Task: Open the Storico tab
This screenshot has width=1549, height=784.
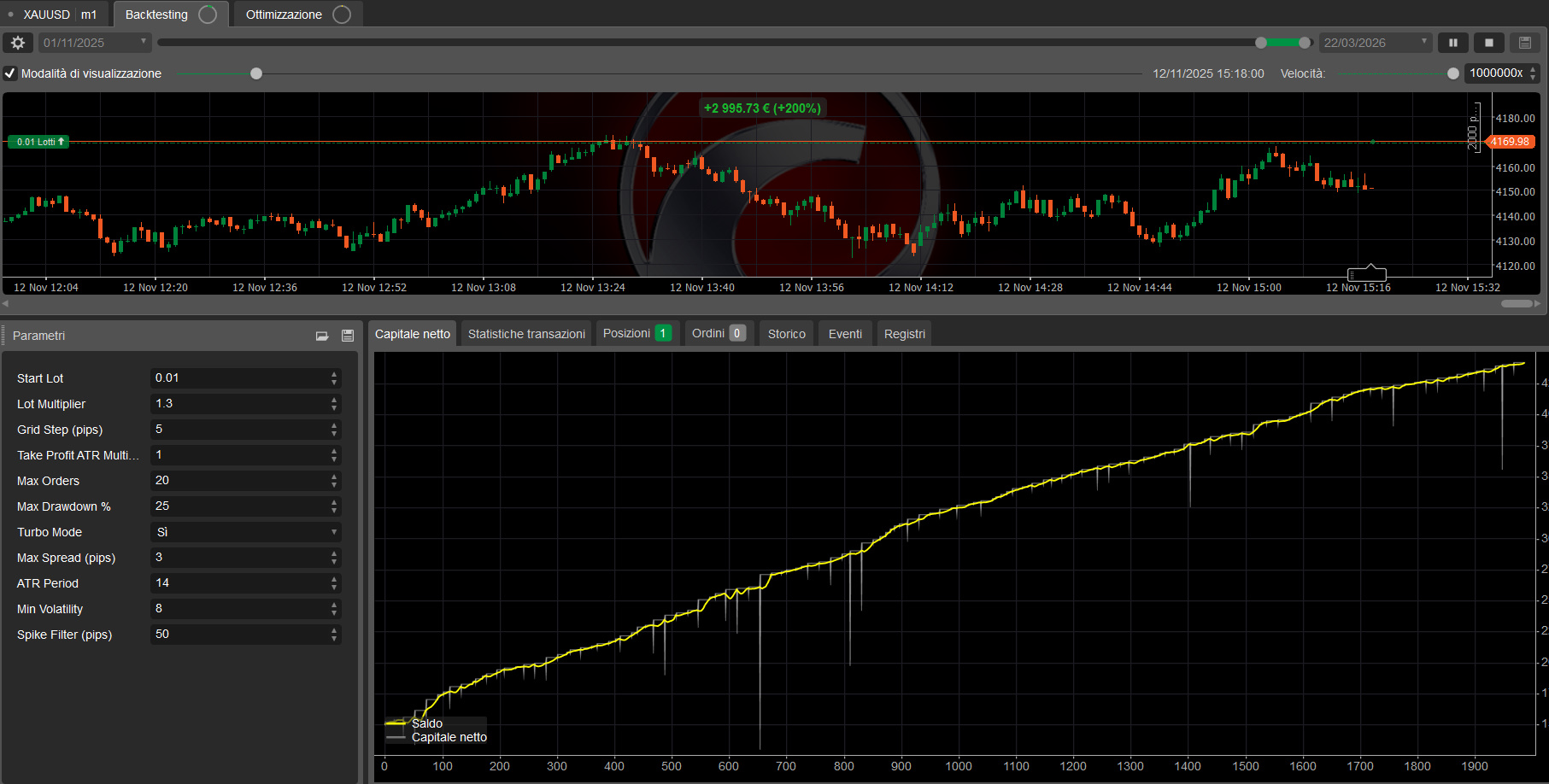Action: coord(786,334)
